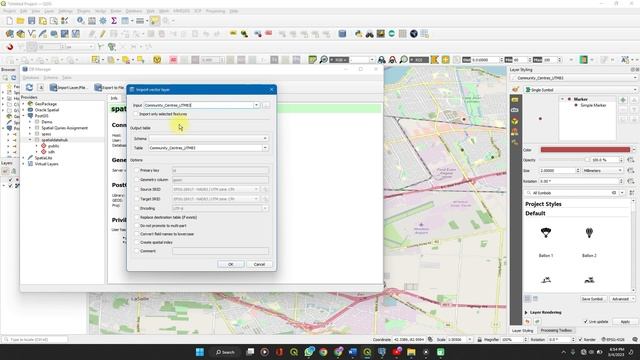Open Windows Start menu on the taskbar
Image resolution: width=640 pixels, height=360 pixels.
point(200,352)
